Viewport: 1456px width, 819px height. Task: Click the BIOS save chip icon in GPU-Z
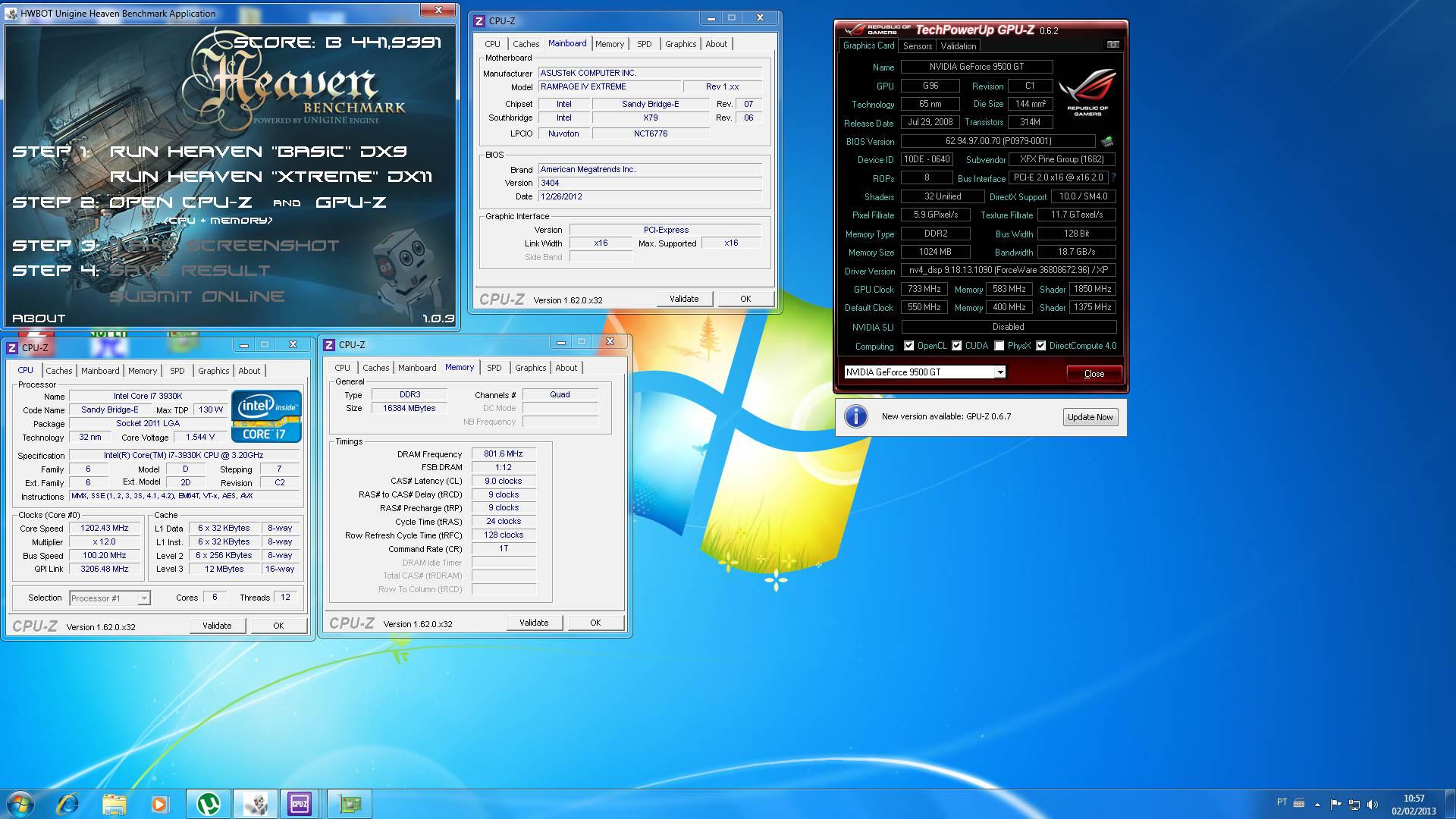click(x=1107, y=141)
